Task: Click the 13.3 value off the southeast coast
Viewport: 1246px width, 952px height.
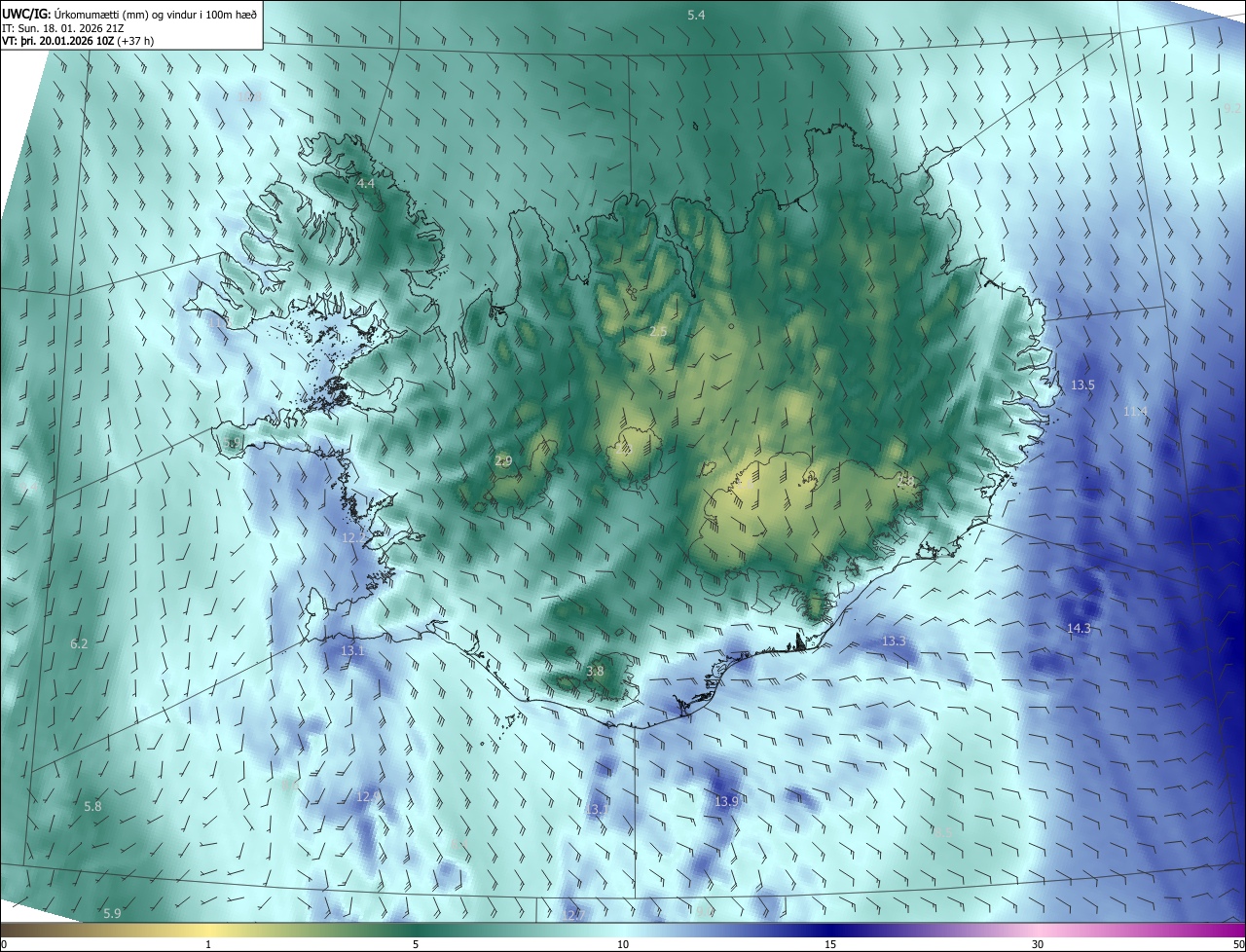Action: 894,641
